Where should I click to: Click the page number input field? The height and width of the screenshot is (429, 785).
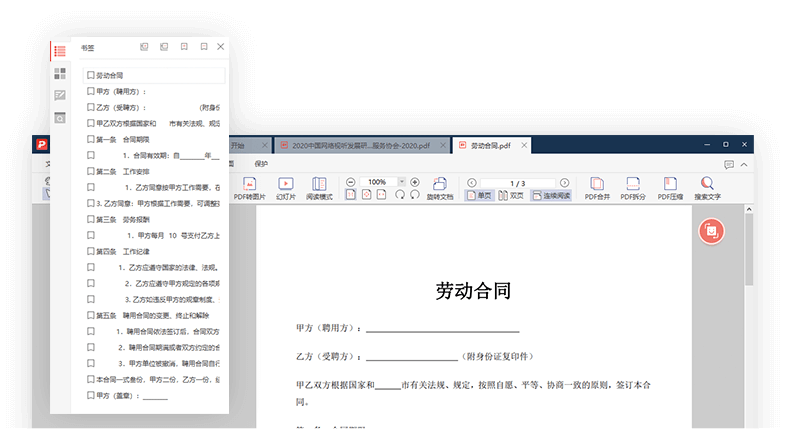517,183
